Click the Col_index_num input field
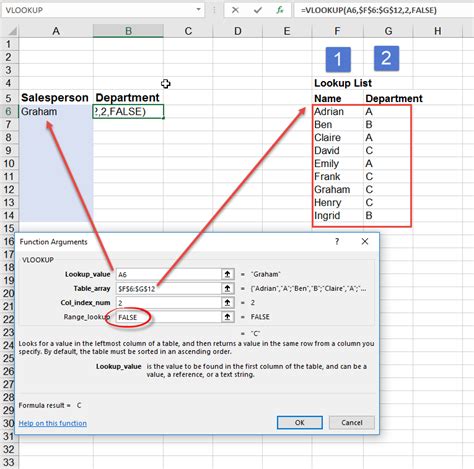The width and height of the screenshot is (474, 469). 168,302
